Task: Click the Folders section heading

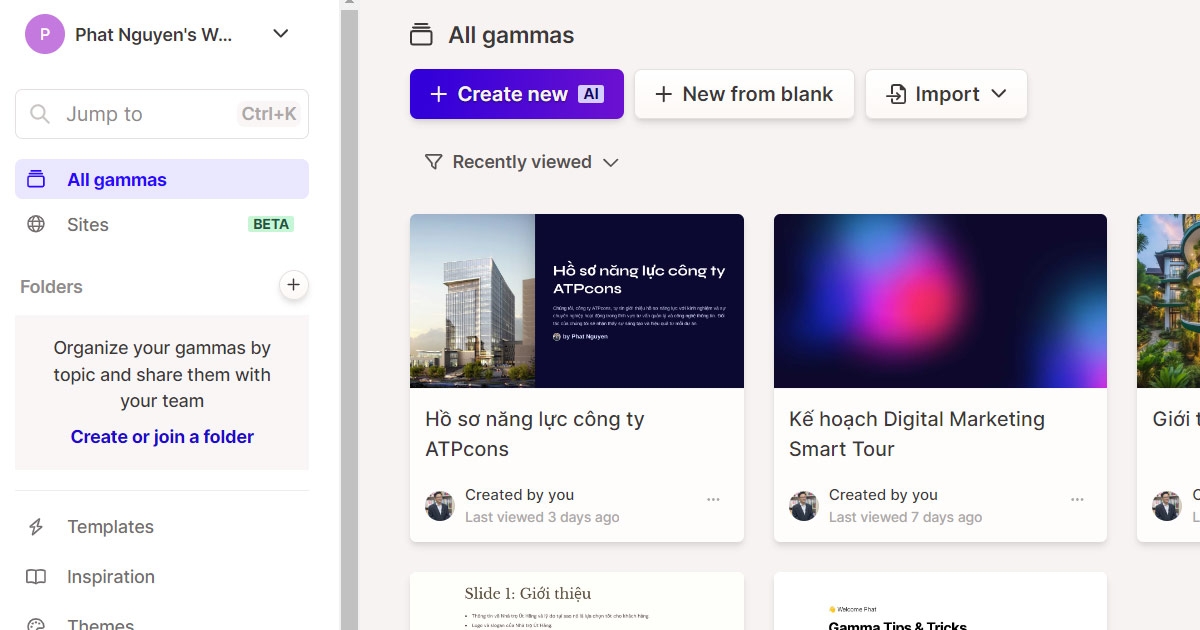Action: point(51,287)
